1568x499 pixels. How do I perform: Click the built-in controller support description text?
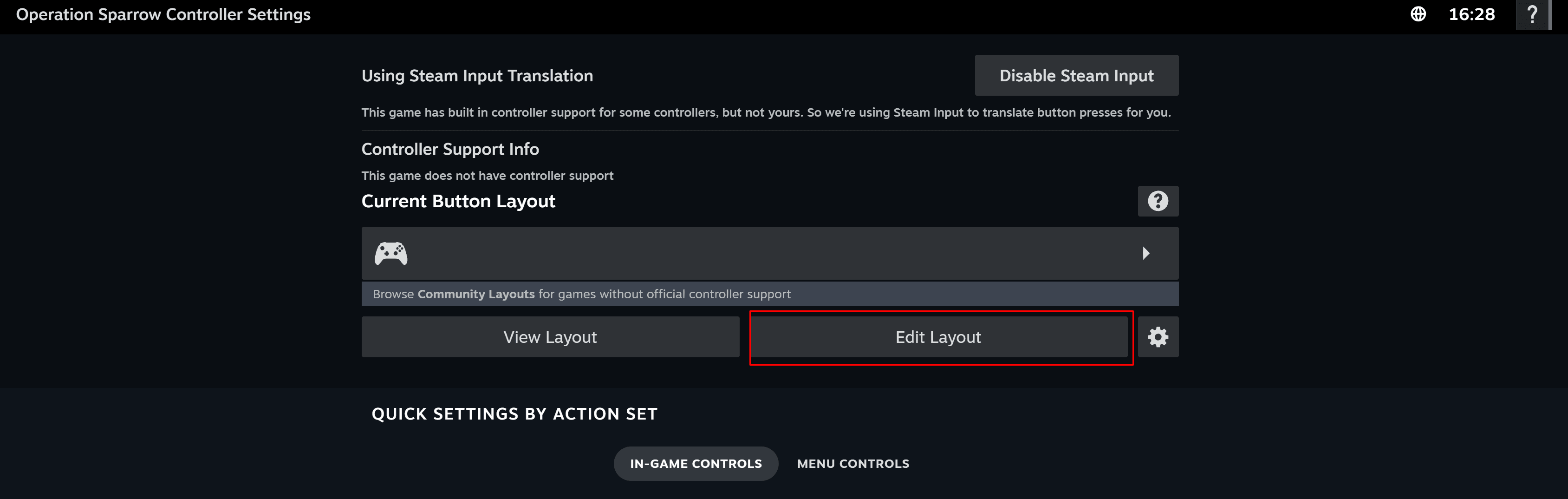click(x=766, y=113)
